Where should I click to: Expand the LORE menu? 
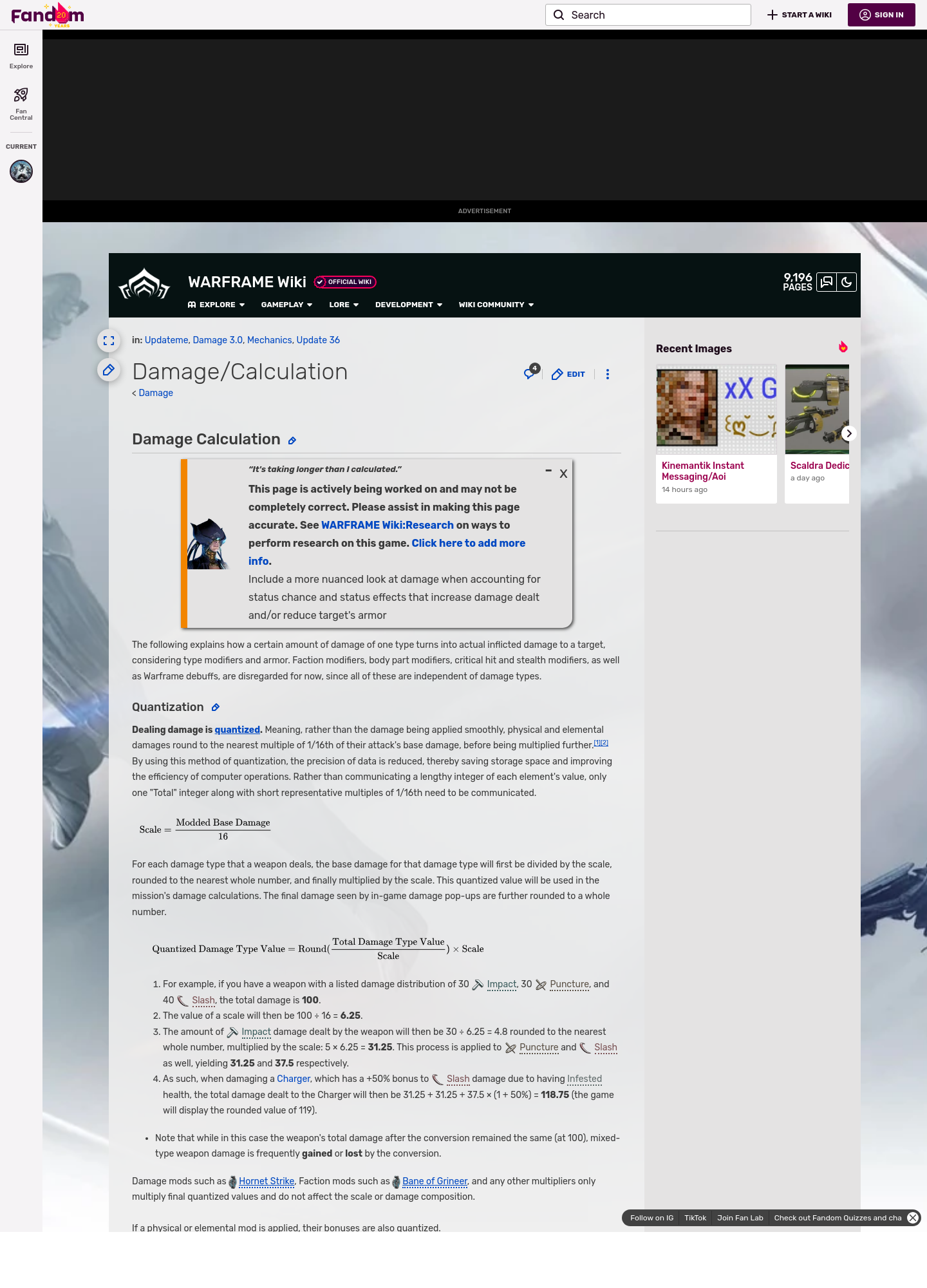344,305
